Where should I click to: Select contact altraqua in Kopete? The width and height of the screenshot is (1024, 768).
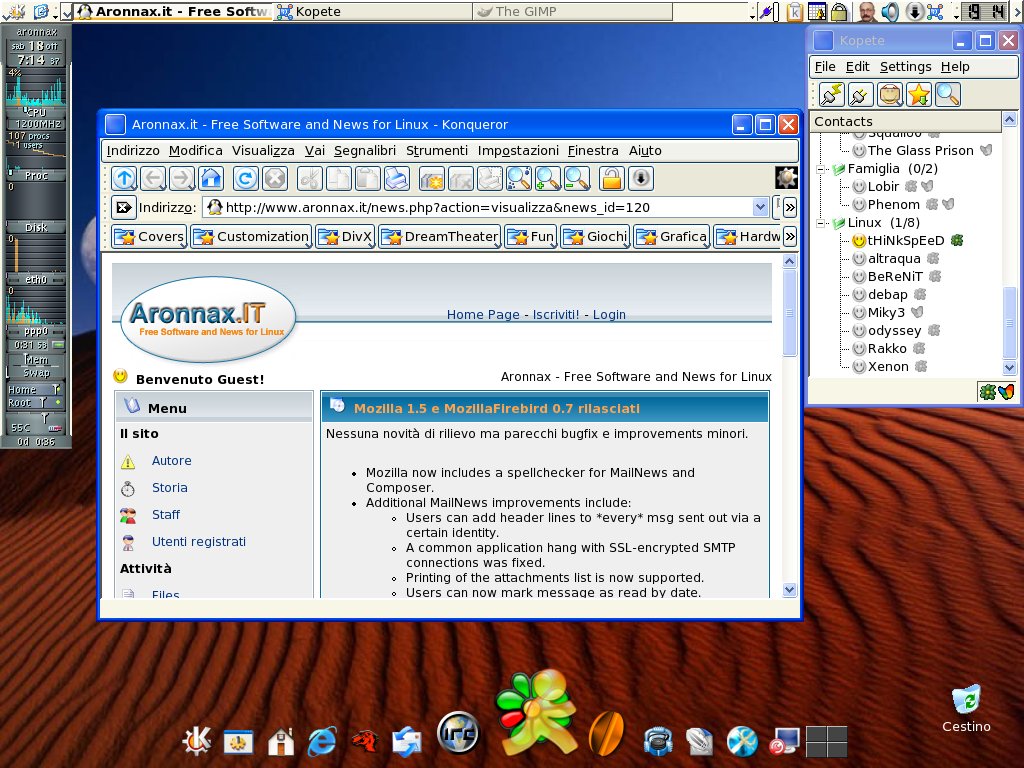[894, 259]
